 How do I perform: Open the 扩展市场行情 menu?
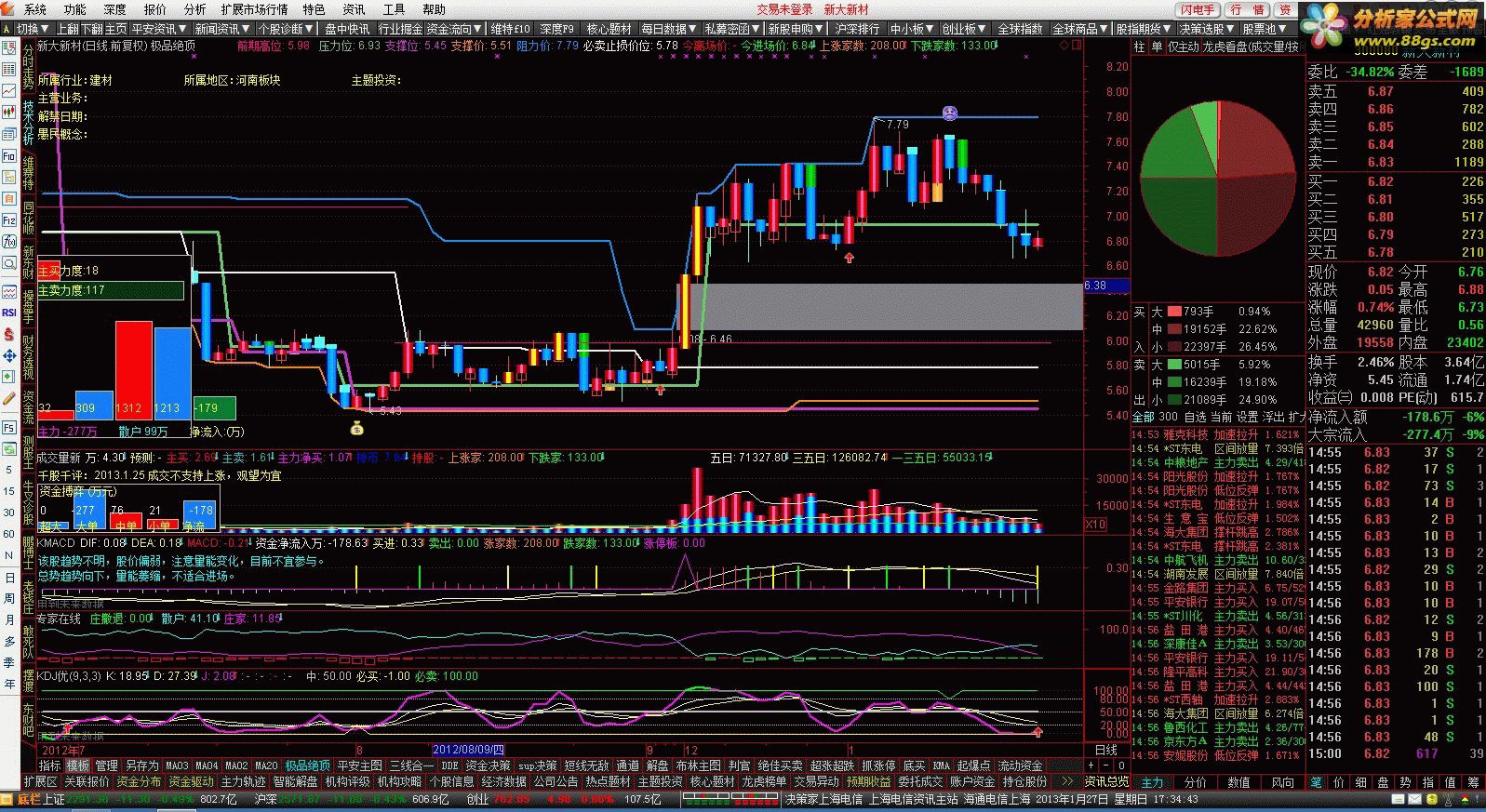pyautogui.click(x=255, y=9)
